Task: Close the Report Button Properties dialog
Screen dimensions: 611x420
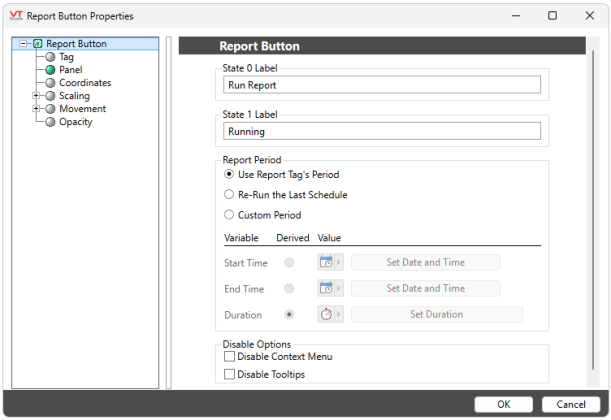Action: (590, 16)
